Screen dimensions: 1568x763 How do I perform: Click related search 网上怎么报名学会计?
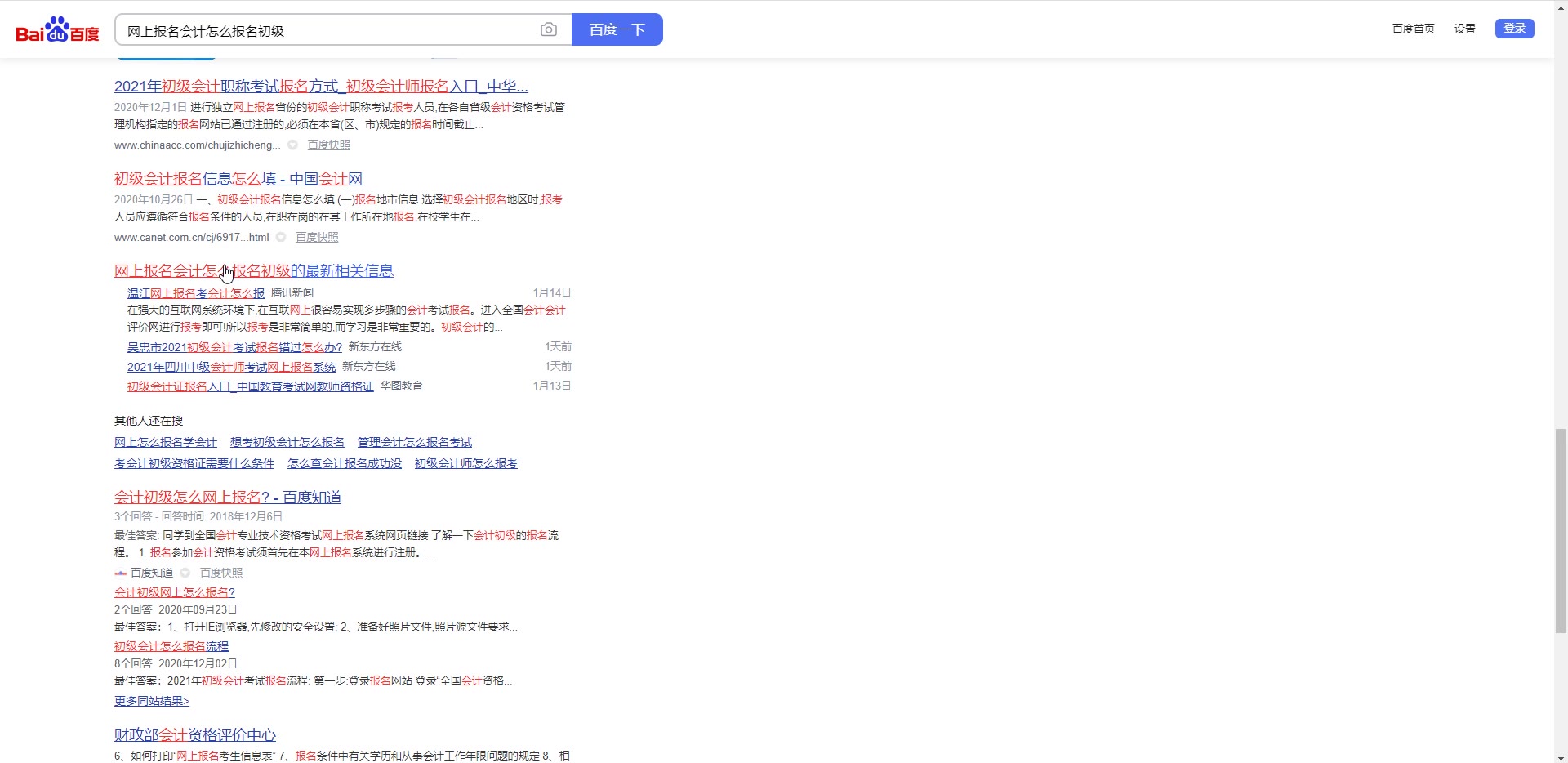166,443
